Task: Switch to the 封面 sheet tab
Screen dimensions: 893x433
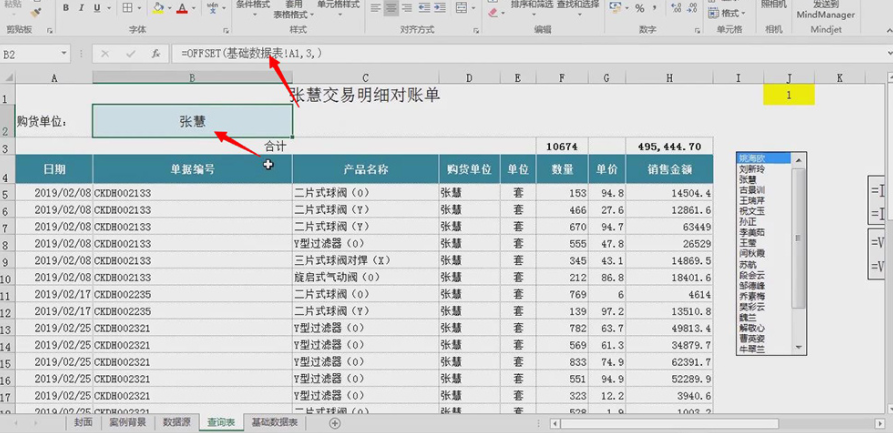Action: tap(83, 423)
